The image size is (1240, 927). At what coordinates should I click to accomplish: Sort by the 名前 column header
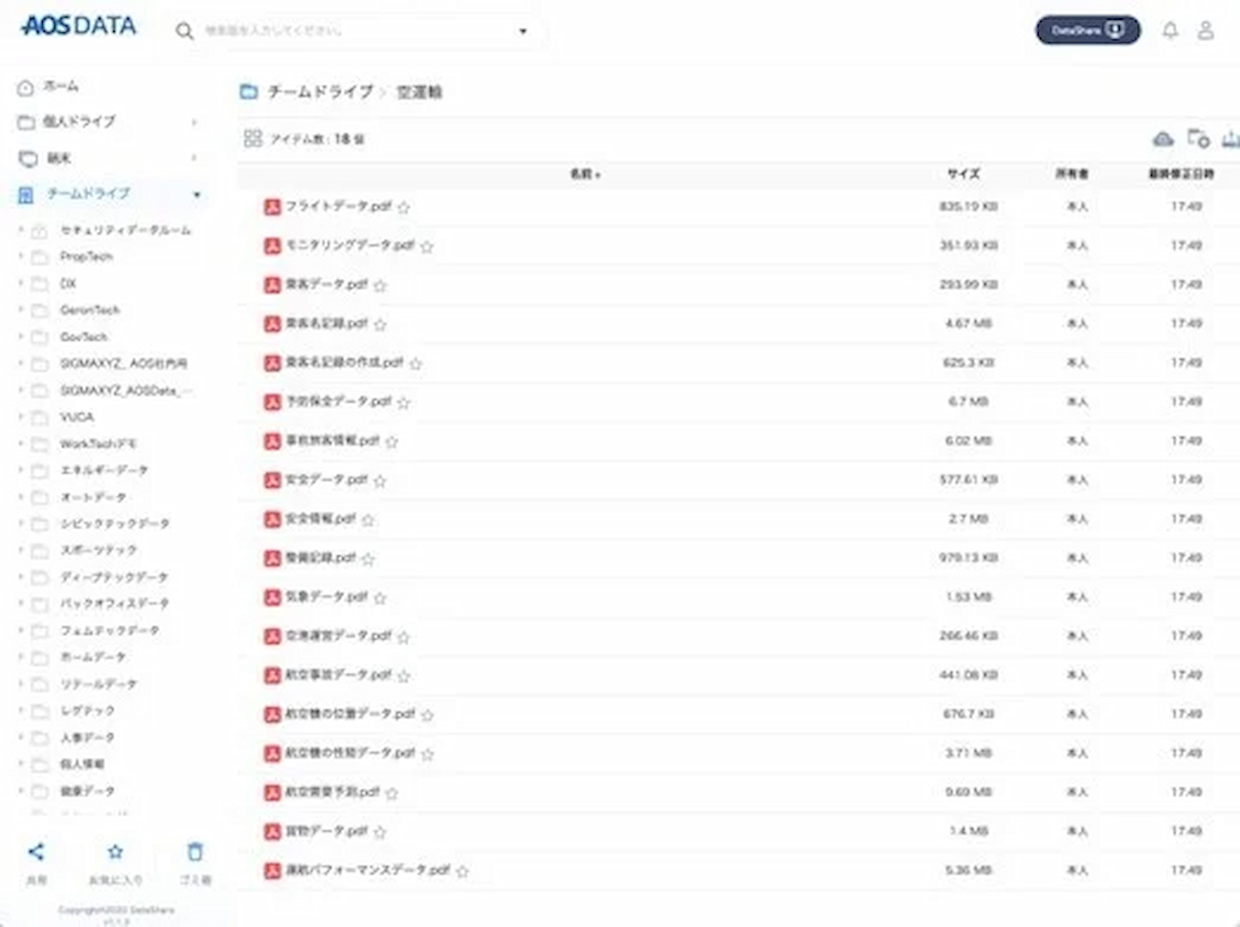(585, 174)
